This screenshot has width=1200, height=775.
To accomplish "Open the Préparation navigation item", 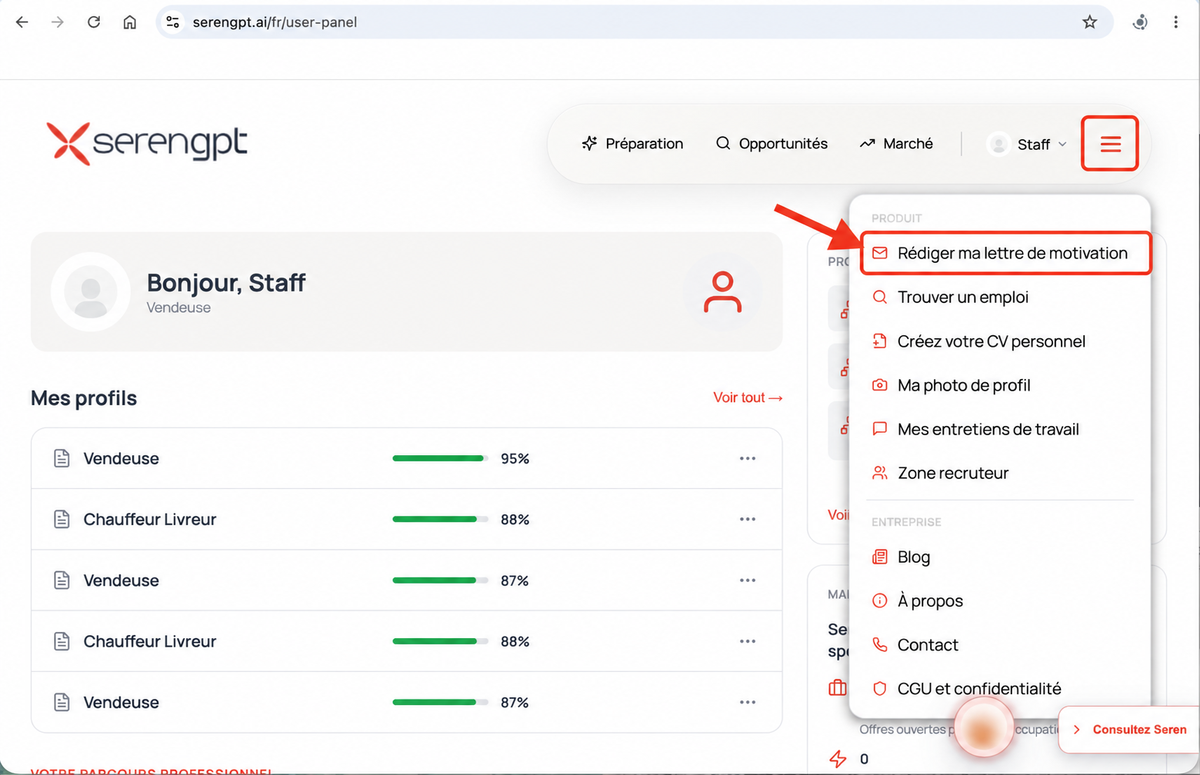I will point(633,144).
